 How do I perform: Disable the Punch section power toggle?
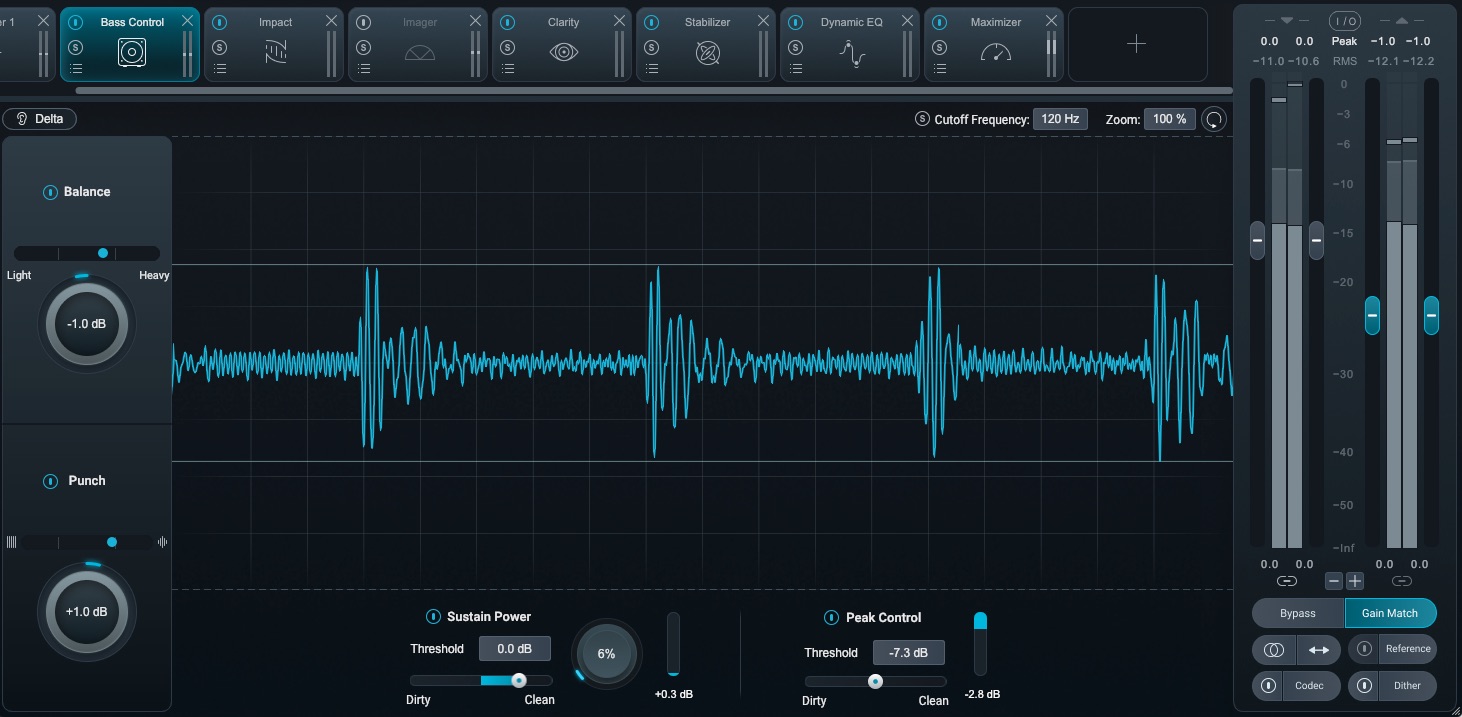(50, 481)
